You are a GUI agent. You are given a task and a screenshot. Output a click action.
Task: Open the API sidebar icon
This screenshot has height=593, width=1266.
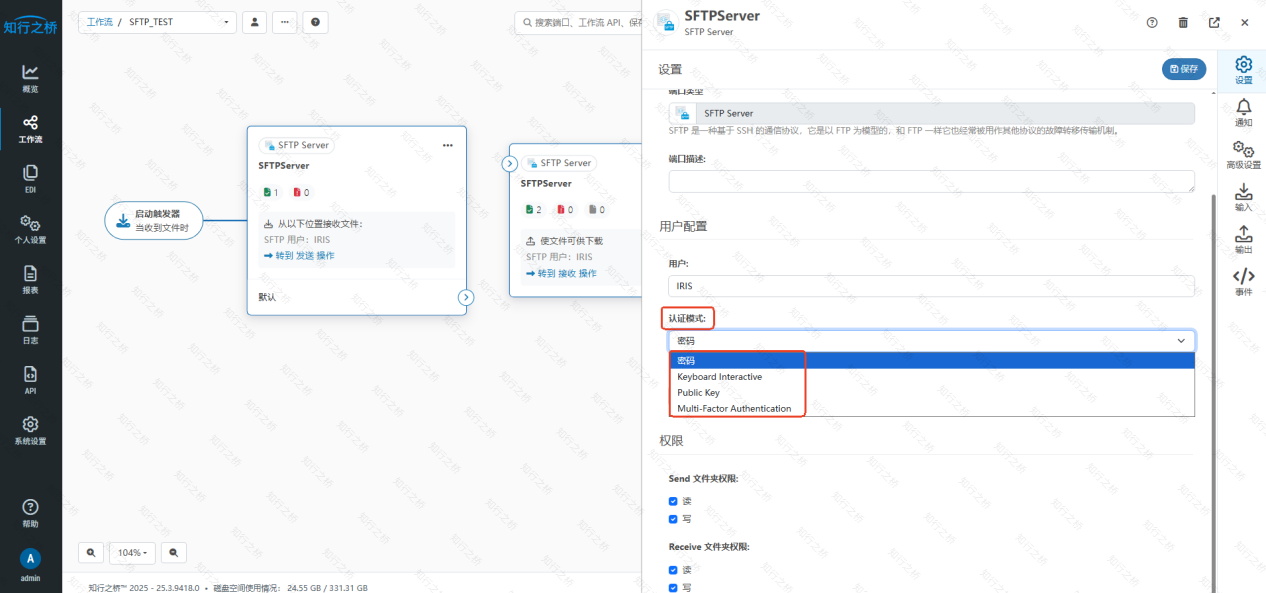tap(30, 380)
